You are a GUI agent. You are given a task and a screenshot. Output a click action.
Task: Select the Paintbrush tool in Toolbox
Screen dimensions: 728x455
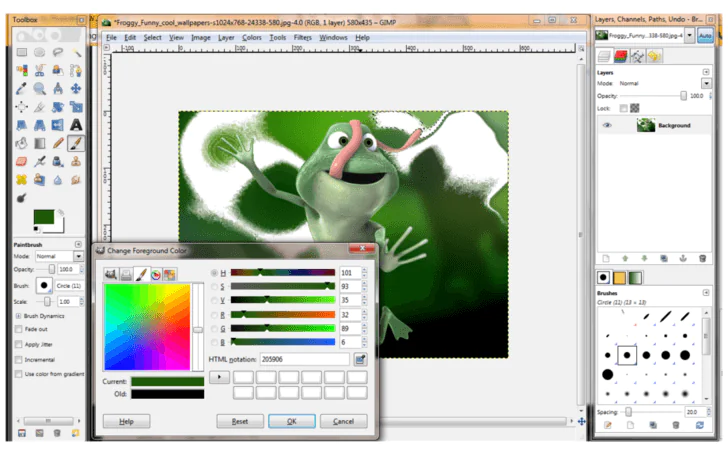(77, 143)
